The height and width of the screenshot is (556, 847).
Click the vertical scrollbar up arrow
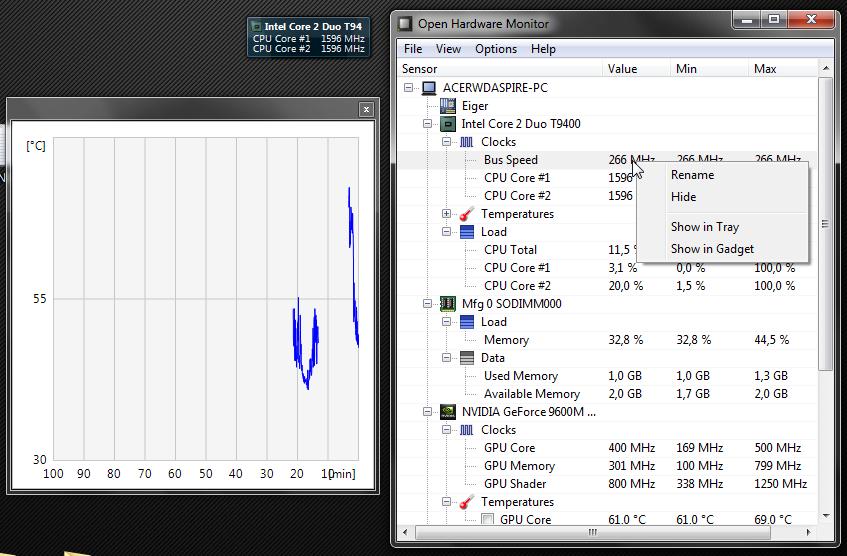coord(825,69)
